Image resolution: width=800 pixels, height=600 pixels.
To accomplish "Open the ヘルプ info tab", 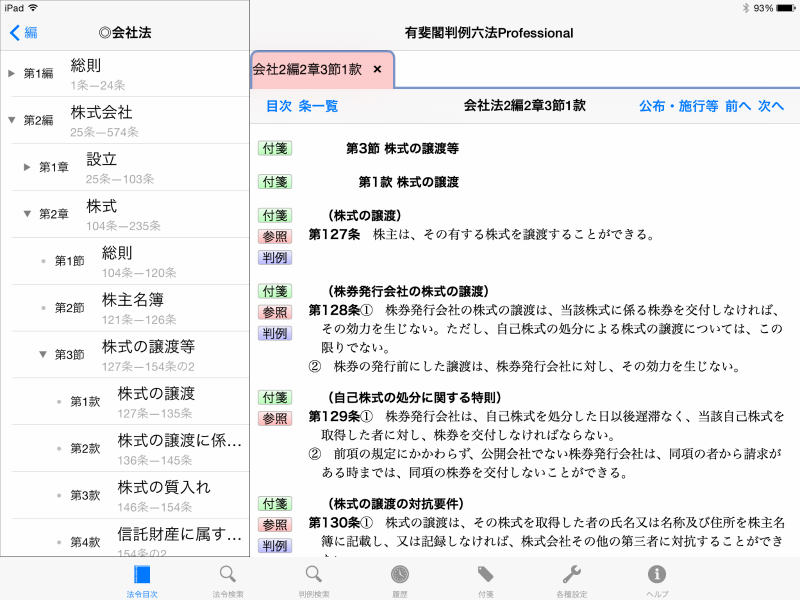I will [x=657, y=581].
